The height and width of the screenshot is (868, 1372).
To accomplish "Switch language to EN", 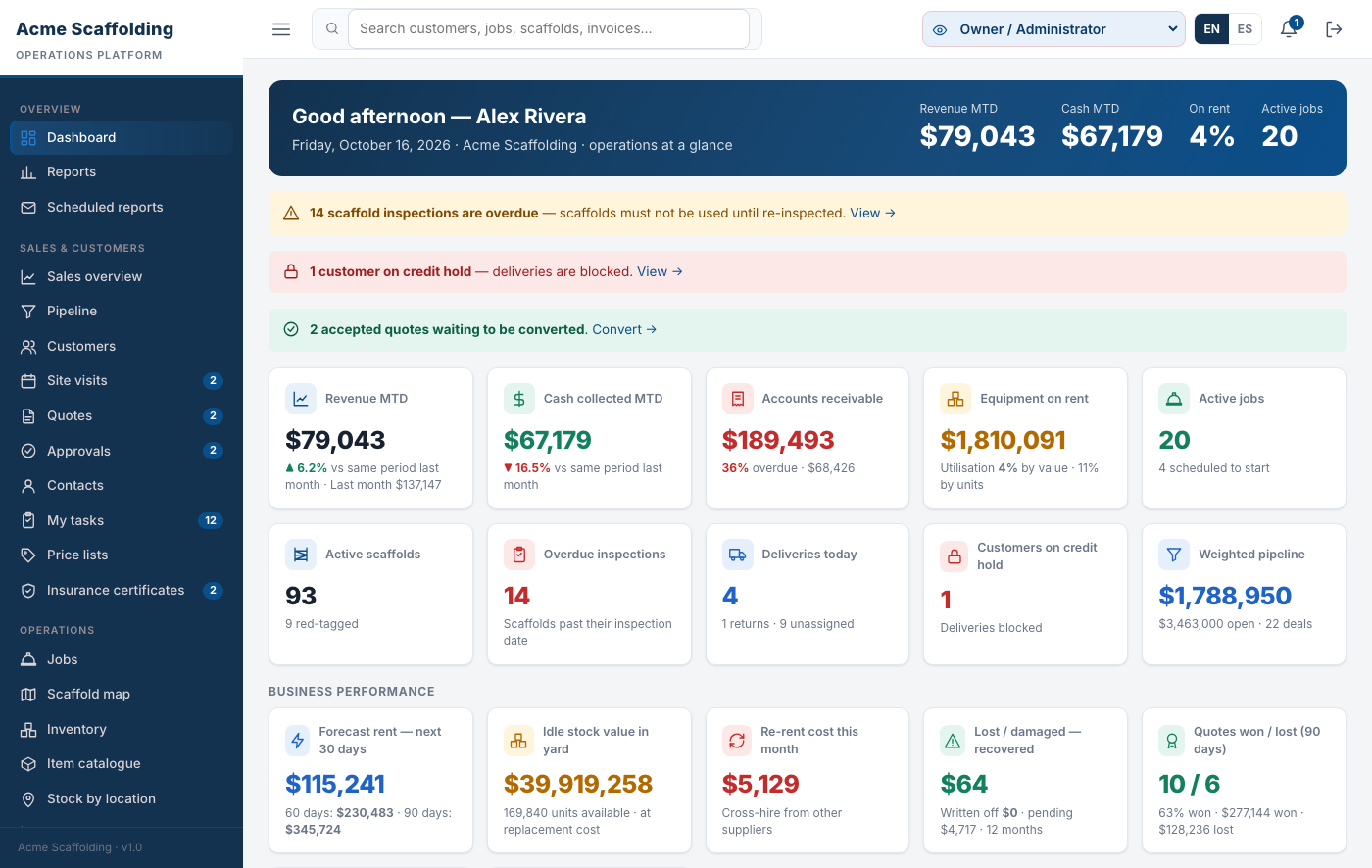I will pyautogui.click(x=1212, y=29).
